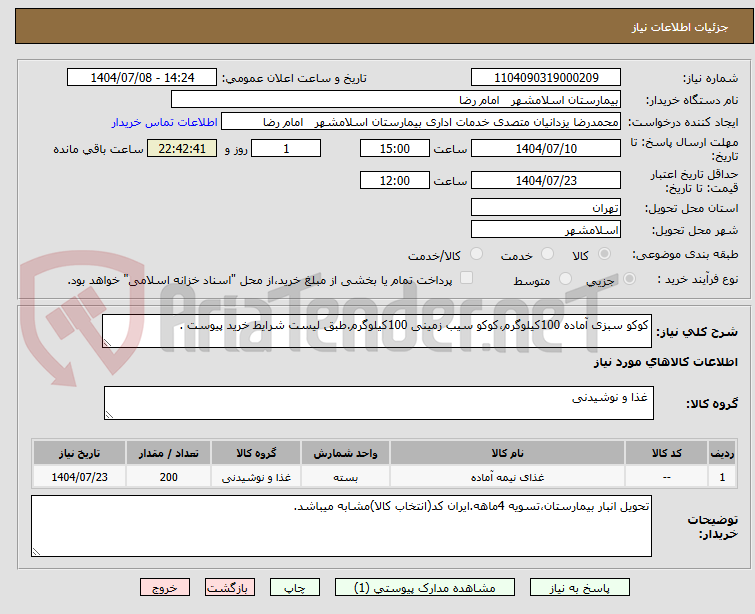Click the resize grip of گروه کالا textarea

(x=109, y=414)
